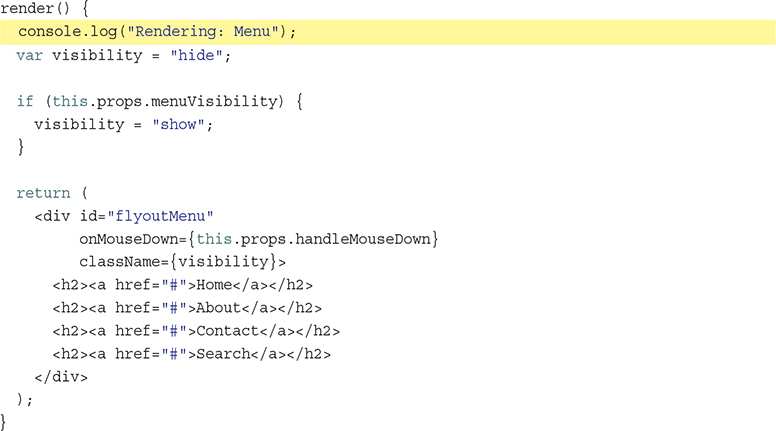Click the var keyword

29,56
